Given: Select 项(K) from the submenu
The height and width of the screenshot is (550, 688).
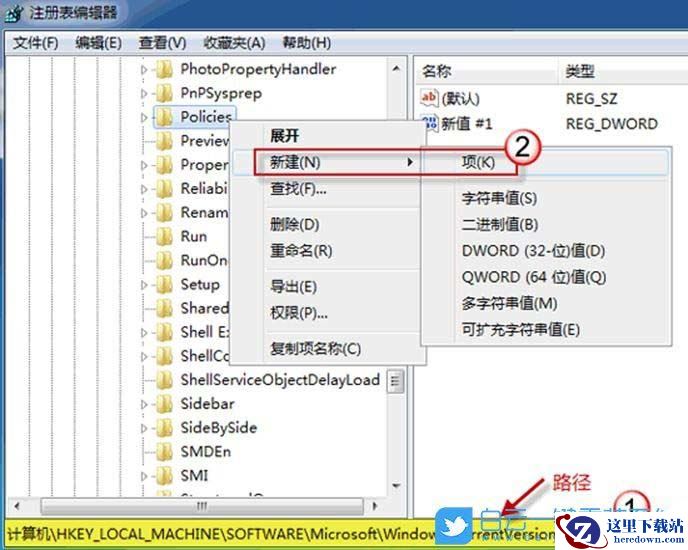Looking at the screenshot, I should coord(478,162).
